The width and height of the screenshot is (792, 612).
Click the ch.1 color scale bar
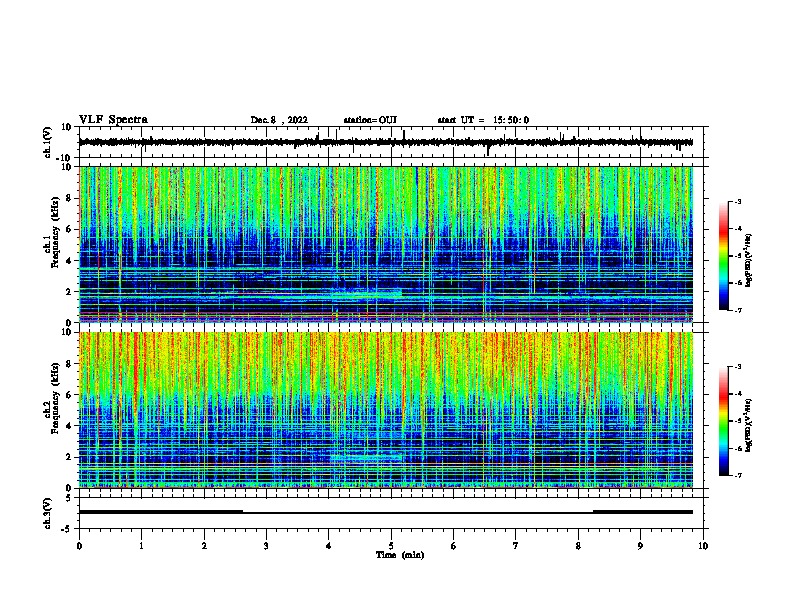click(x=724, y=256)
